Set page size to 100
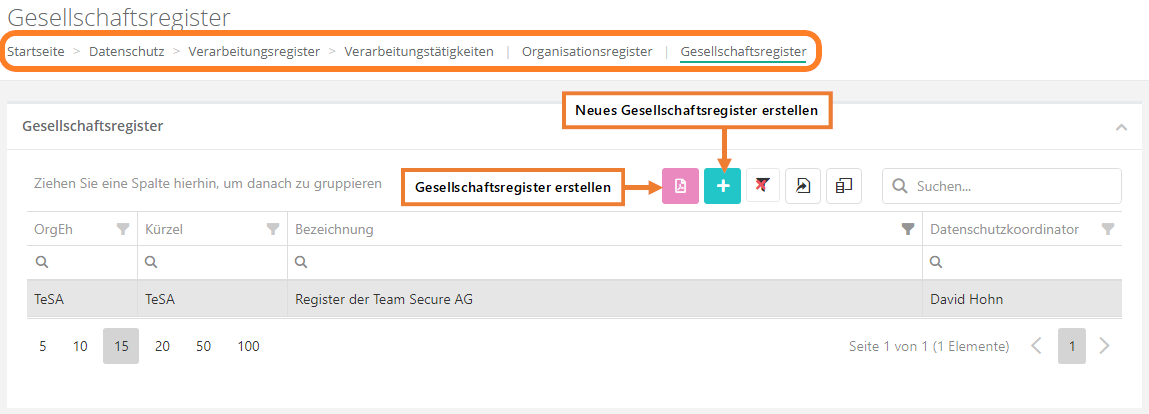This screenshot has height=414, width=1149. pyautogui.click(x=248, y=346)
